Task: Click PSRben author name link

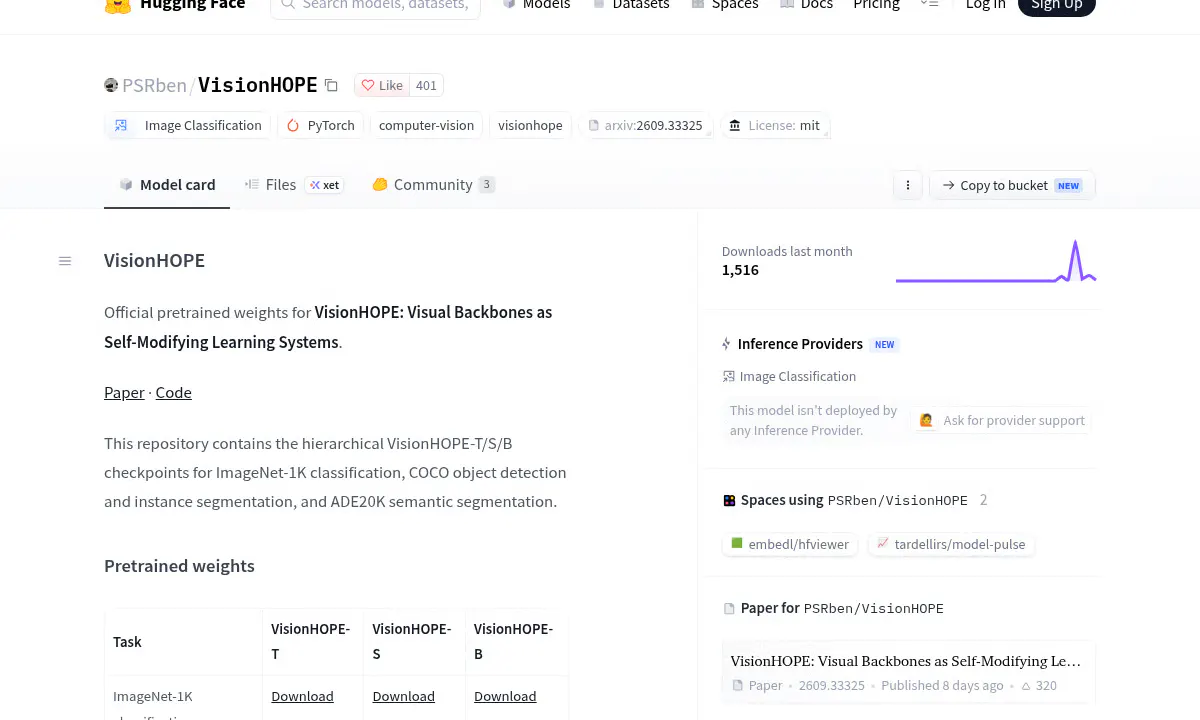Action: [x=154, y=85]
